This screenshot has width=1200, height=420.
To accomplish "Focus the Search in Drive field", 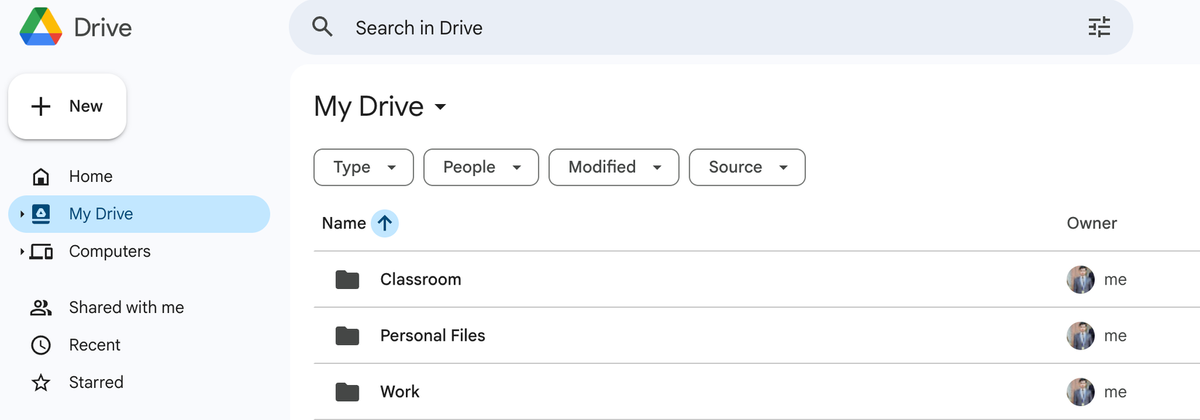I will coord(700,28).
